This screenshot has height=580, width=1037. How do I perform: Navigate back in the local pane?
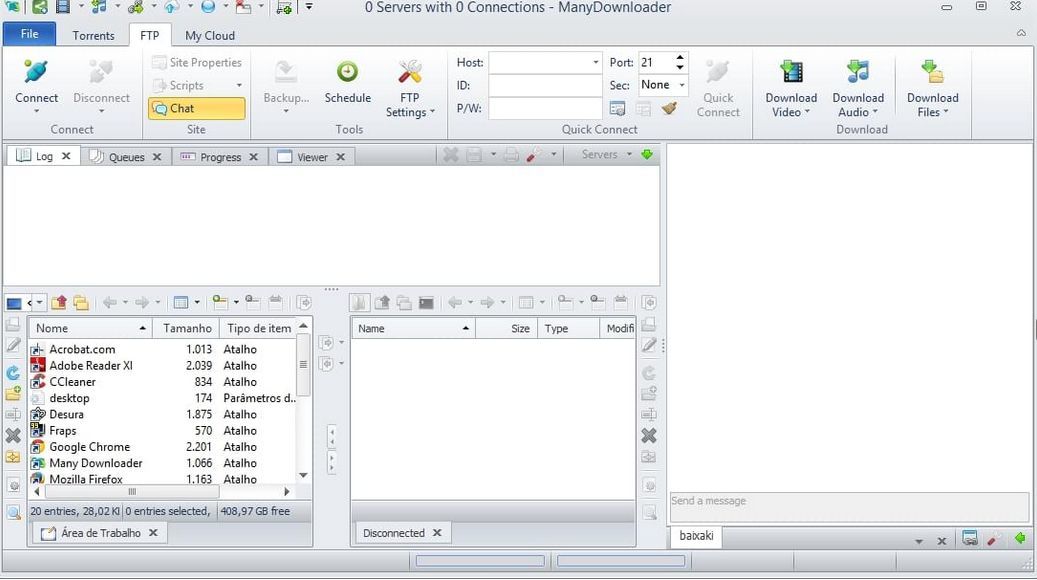(110, 303)
